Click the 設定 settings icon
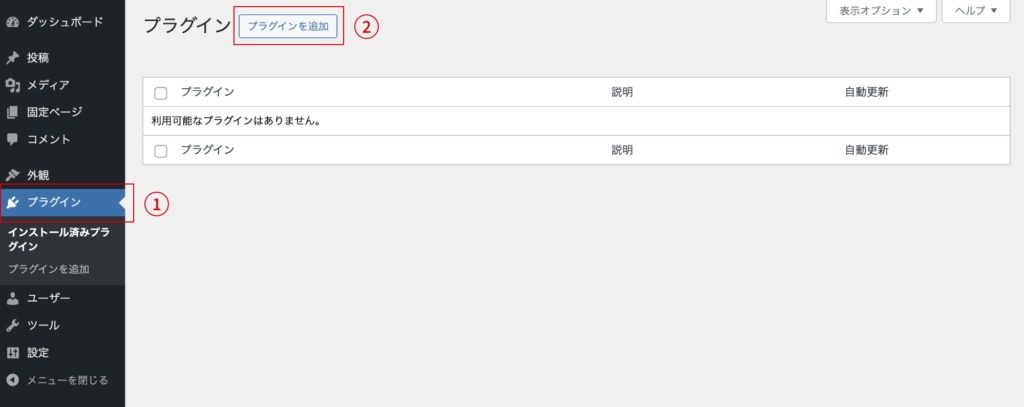The height and width of the screenshot is (407, 1024). 13,352
